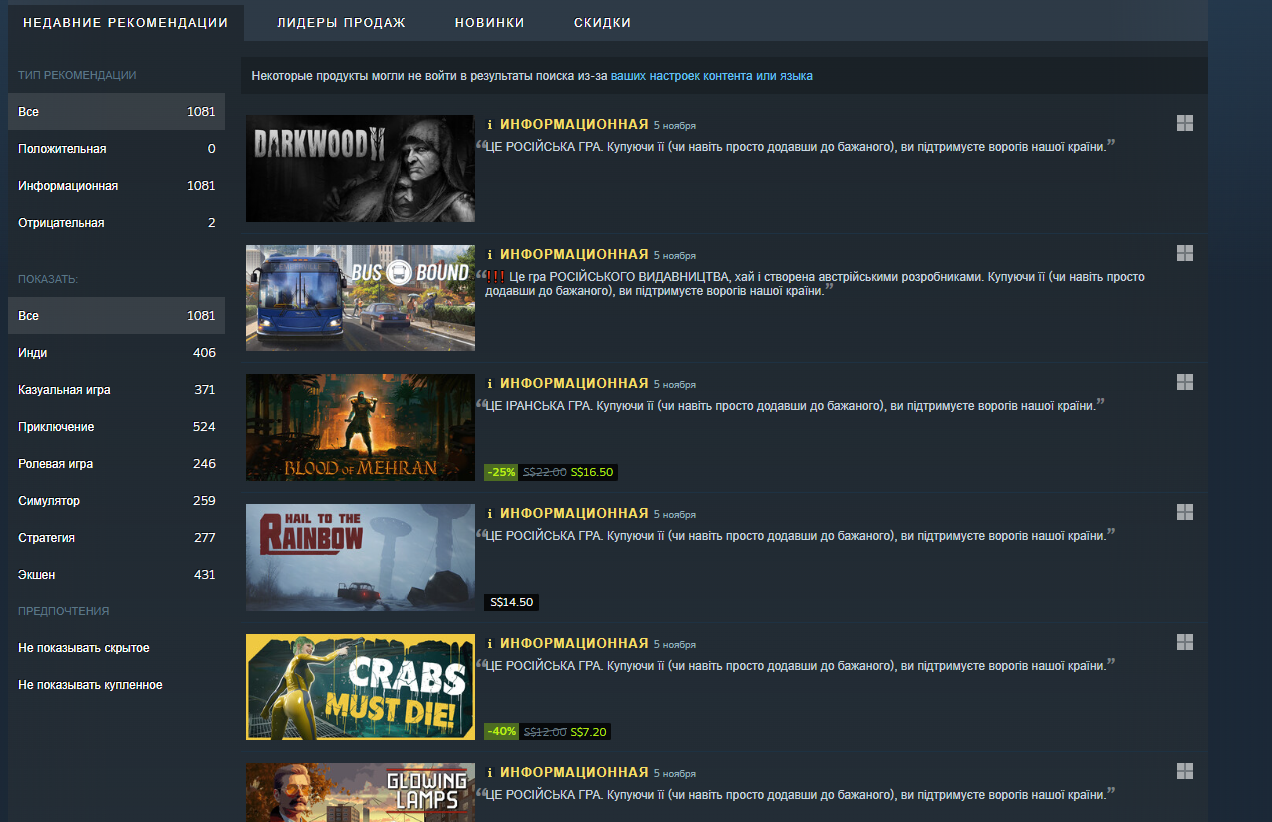Filter by Отрицательная recommendations
The width and height of the screenshot is (1272, 822).
116,223
